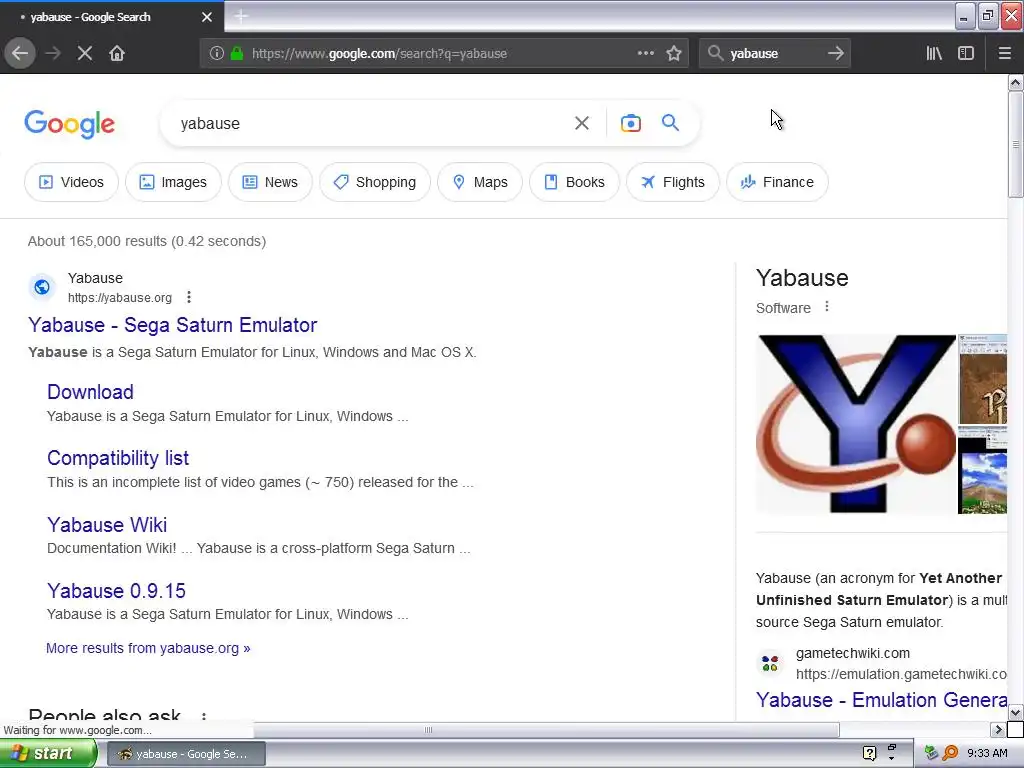The height and width of the screenshot is (768, 1024).
Task: Open People also ask options menu
Action: (204, 716)
